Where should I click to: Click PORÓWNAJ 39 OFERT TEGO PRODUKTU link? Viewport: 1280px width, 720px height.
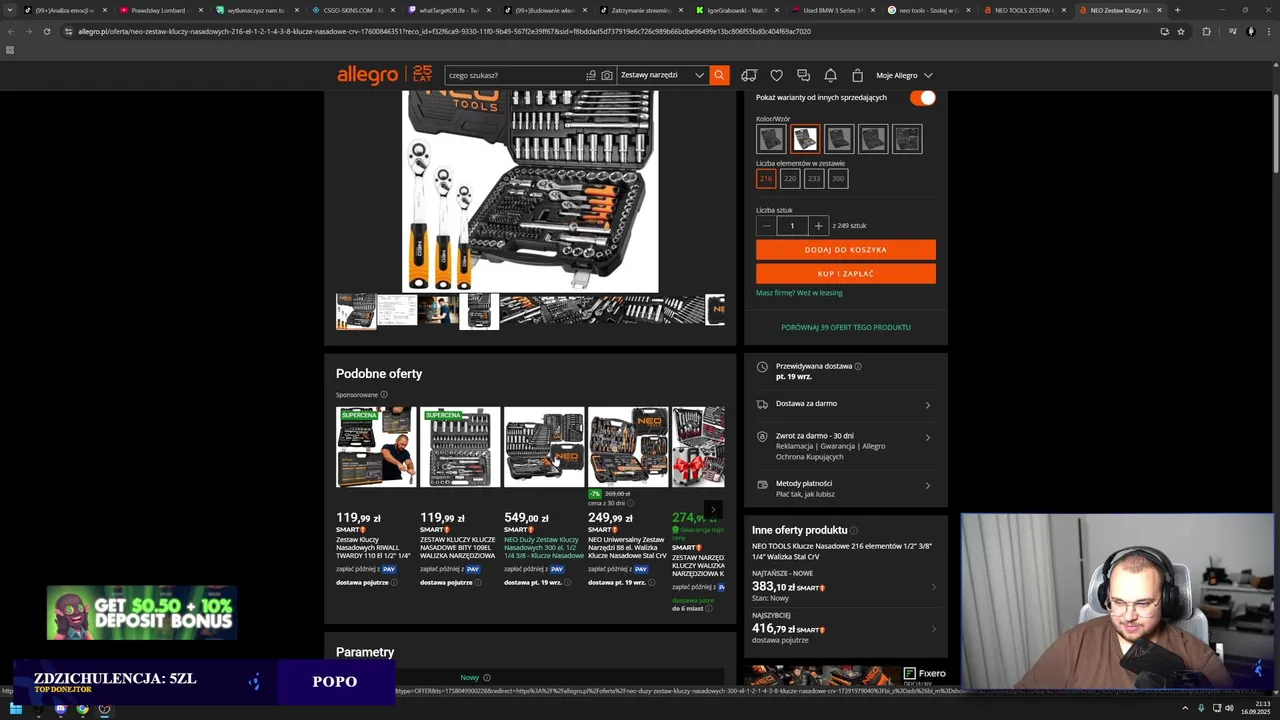point(846,327)
